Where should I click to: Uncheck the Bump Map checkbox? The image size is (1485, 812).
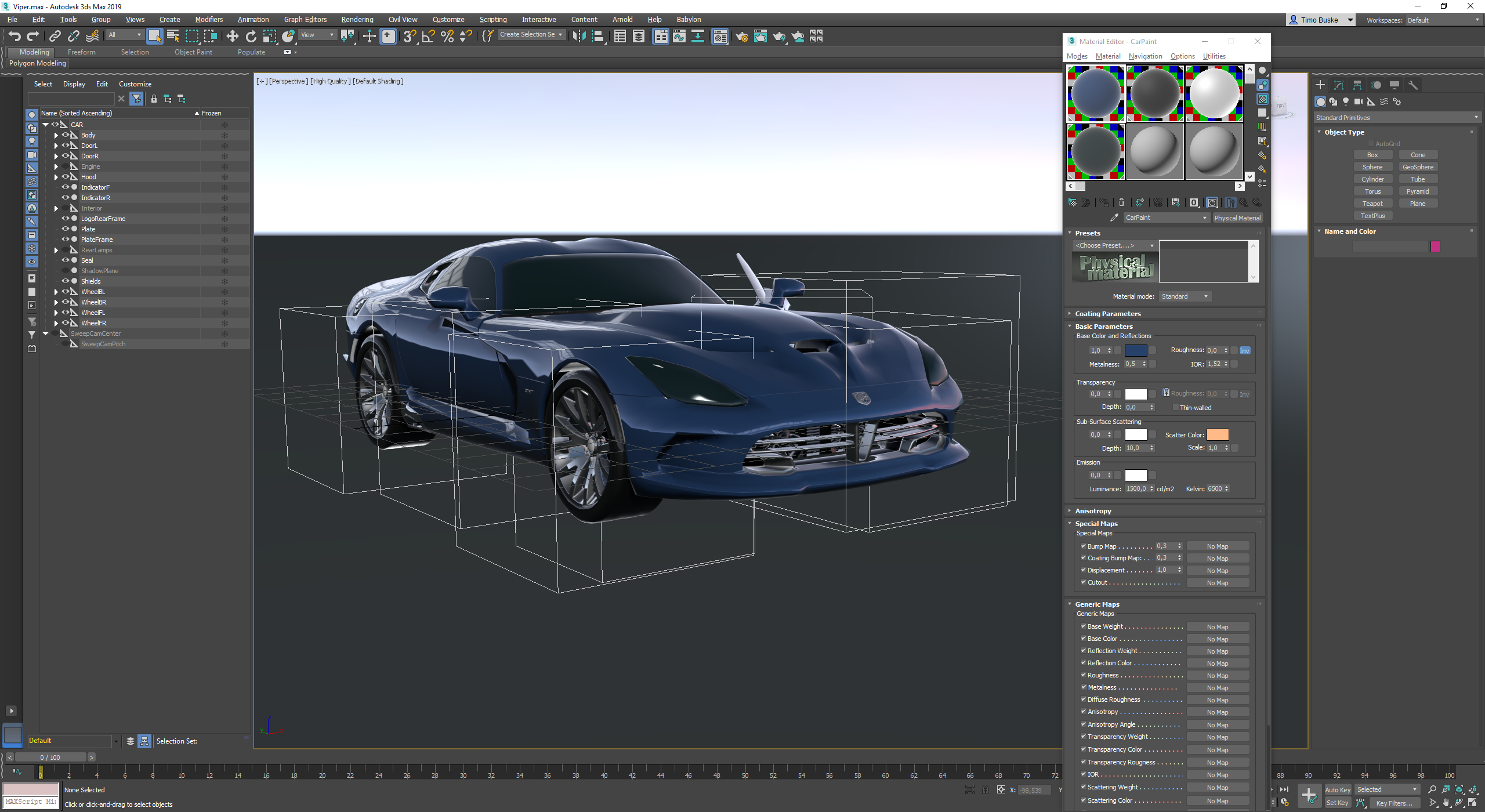click(x=1083, y=546)
